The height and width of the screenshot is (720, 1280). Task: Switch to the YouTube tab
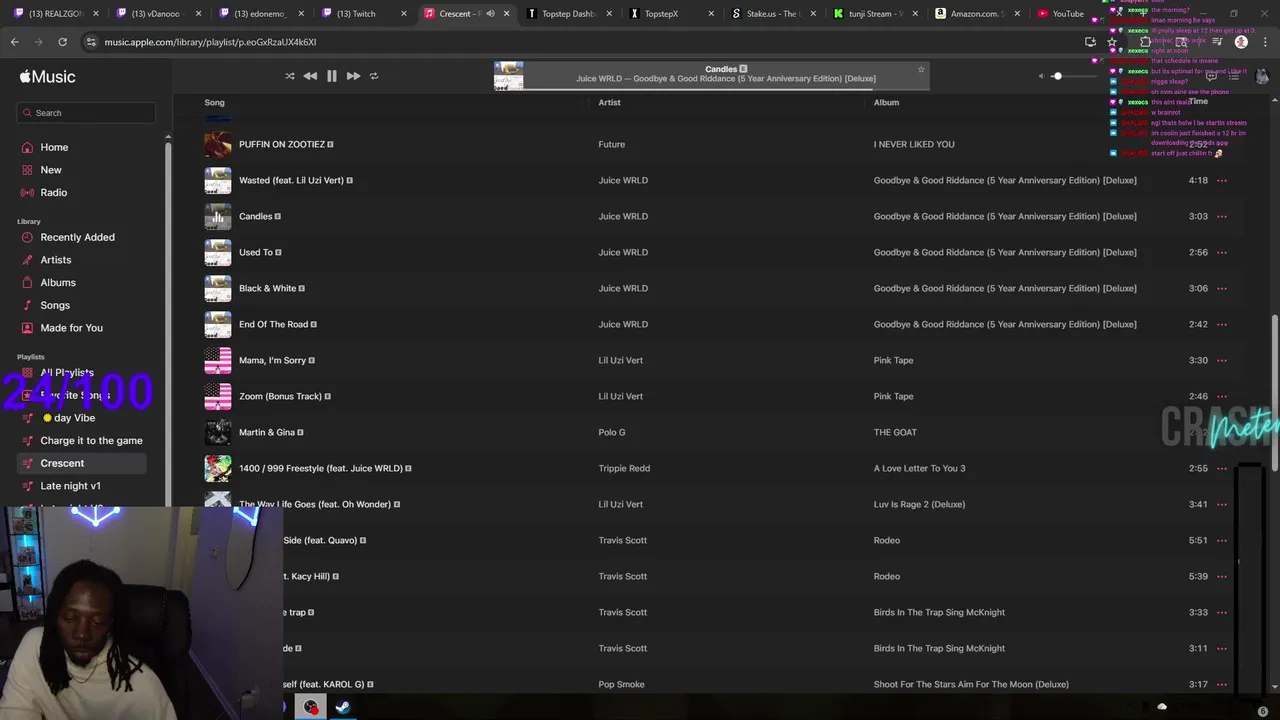1067,13
